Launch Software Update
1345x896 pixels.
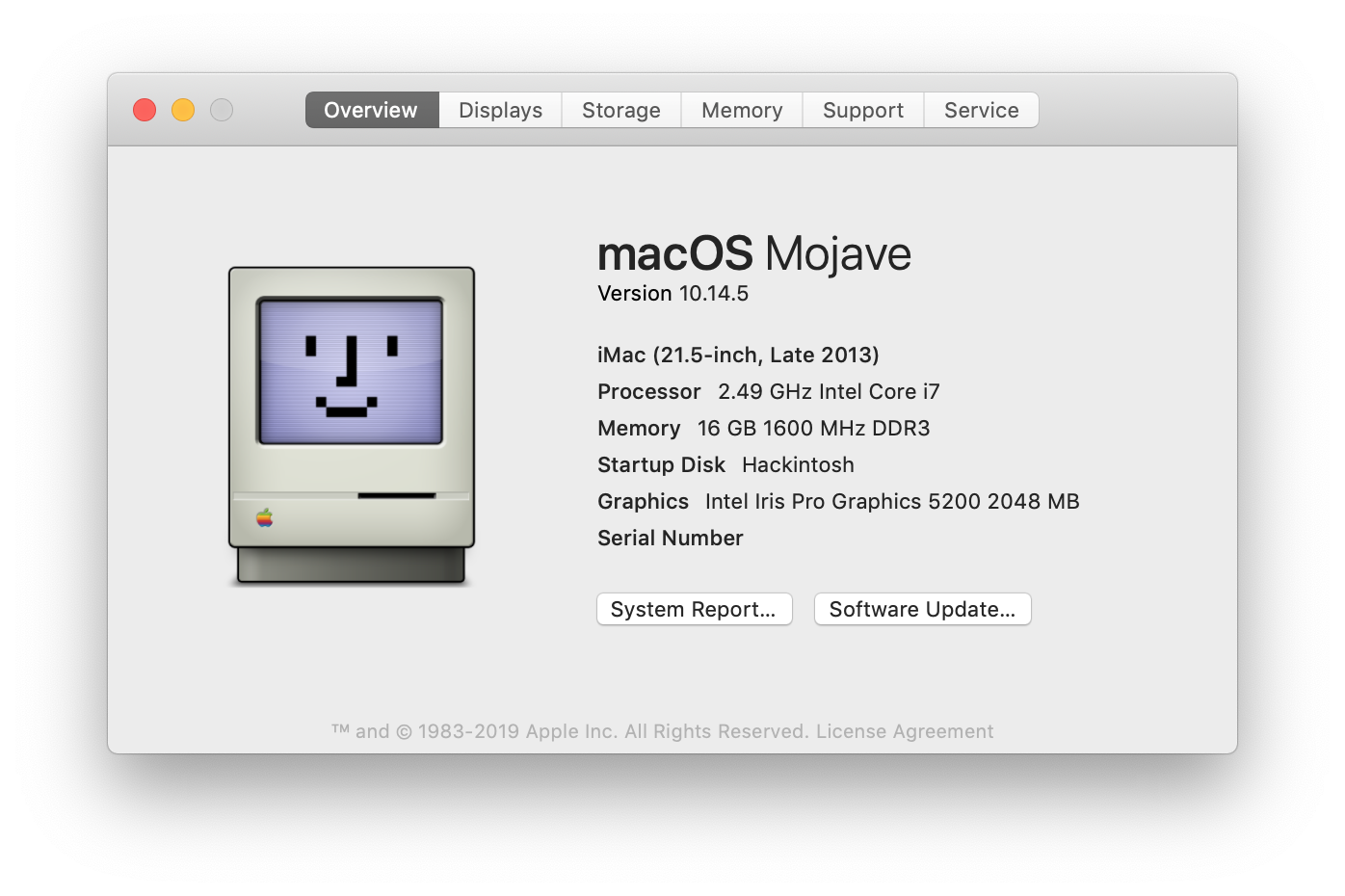click(923, 609)
